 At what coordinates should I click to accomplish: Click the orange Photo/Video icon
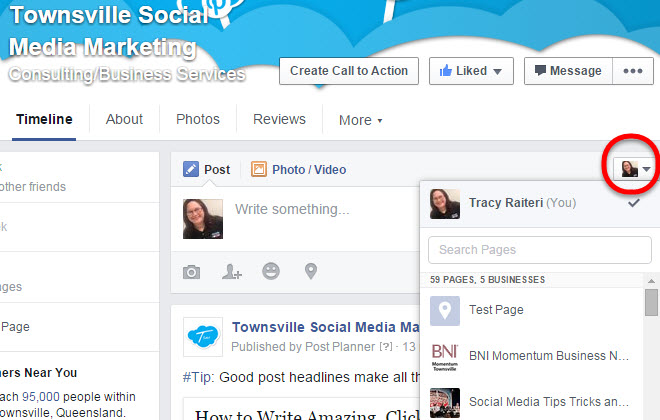pyautogui.click(x=259, y=169)
